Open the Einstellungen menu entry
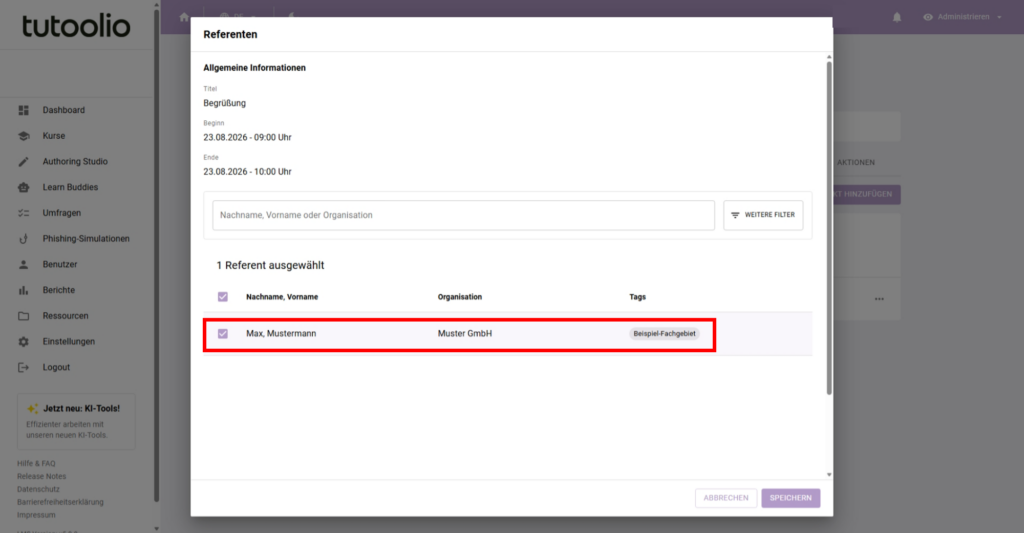Viewport: 1024px width, 533px height. tap(69, 342)
